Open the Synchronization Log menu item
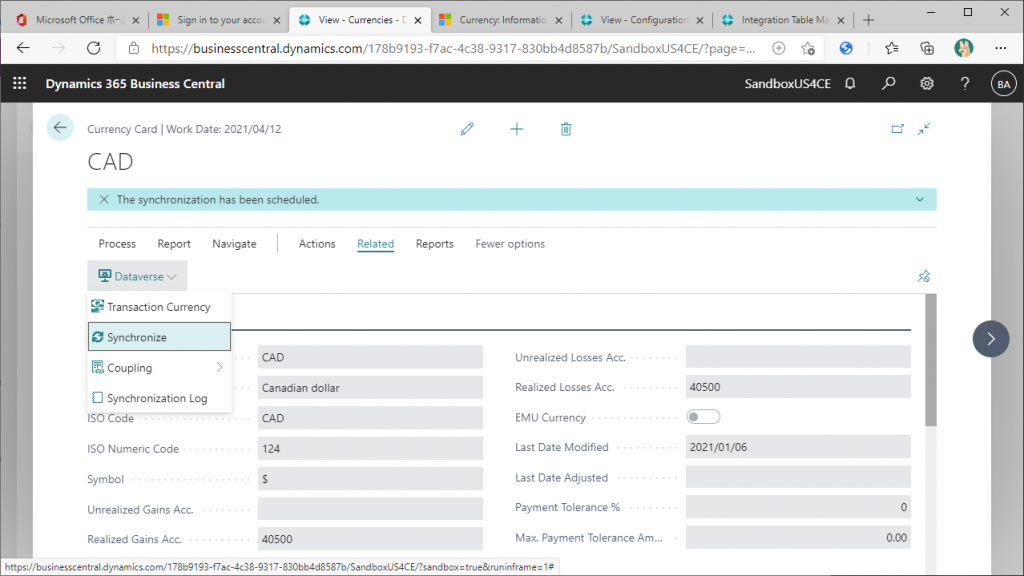1024x576 pixels. [x=159, y=398]
